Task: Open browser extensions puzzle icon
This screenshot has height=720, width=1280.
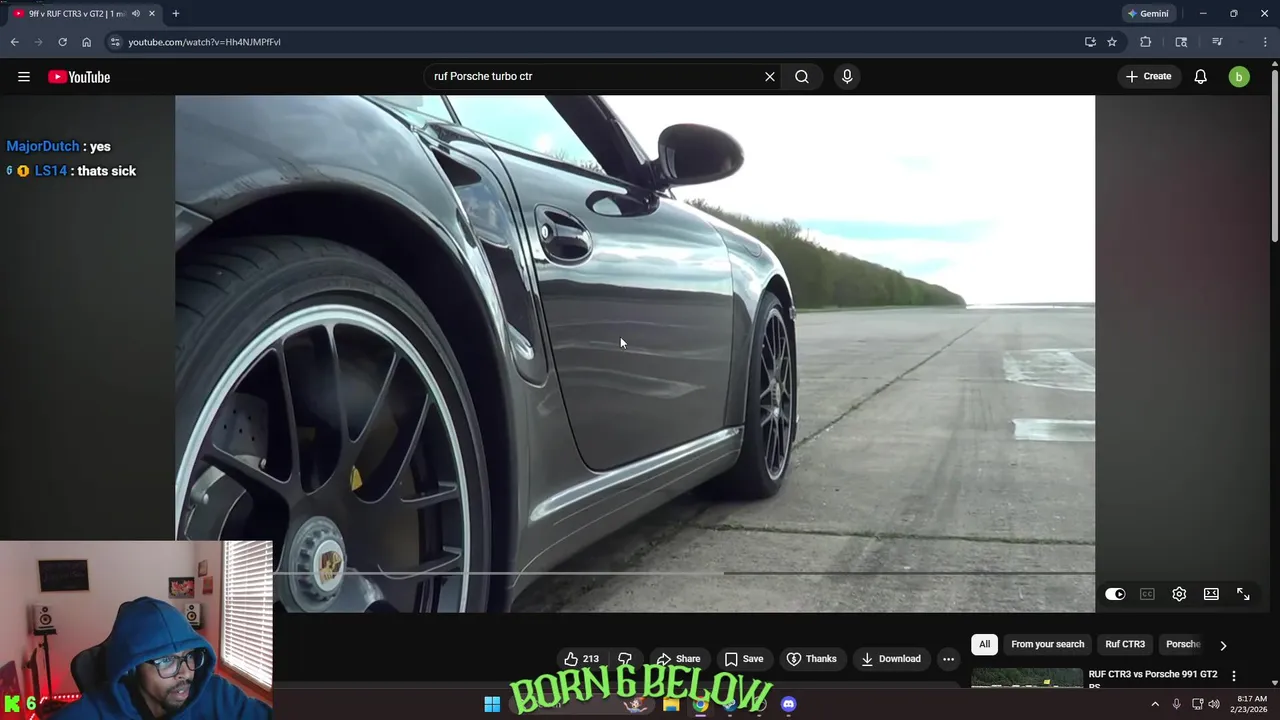Action: click(1146, 42)
